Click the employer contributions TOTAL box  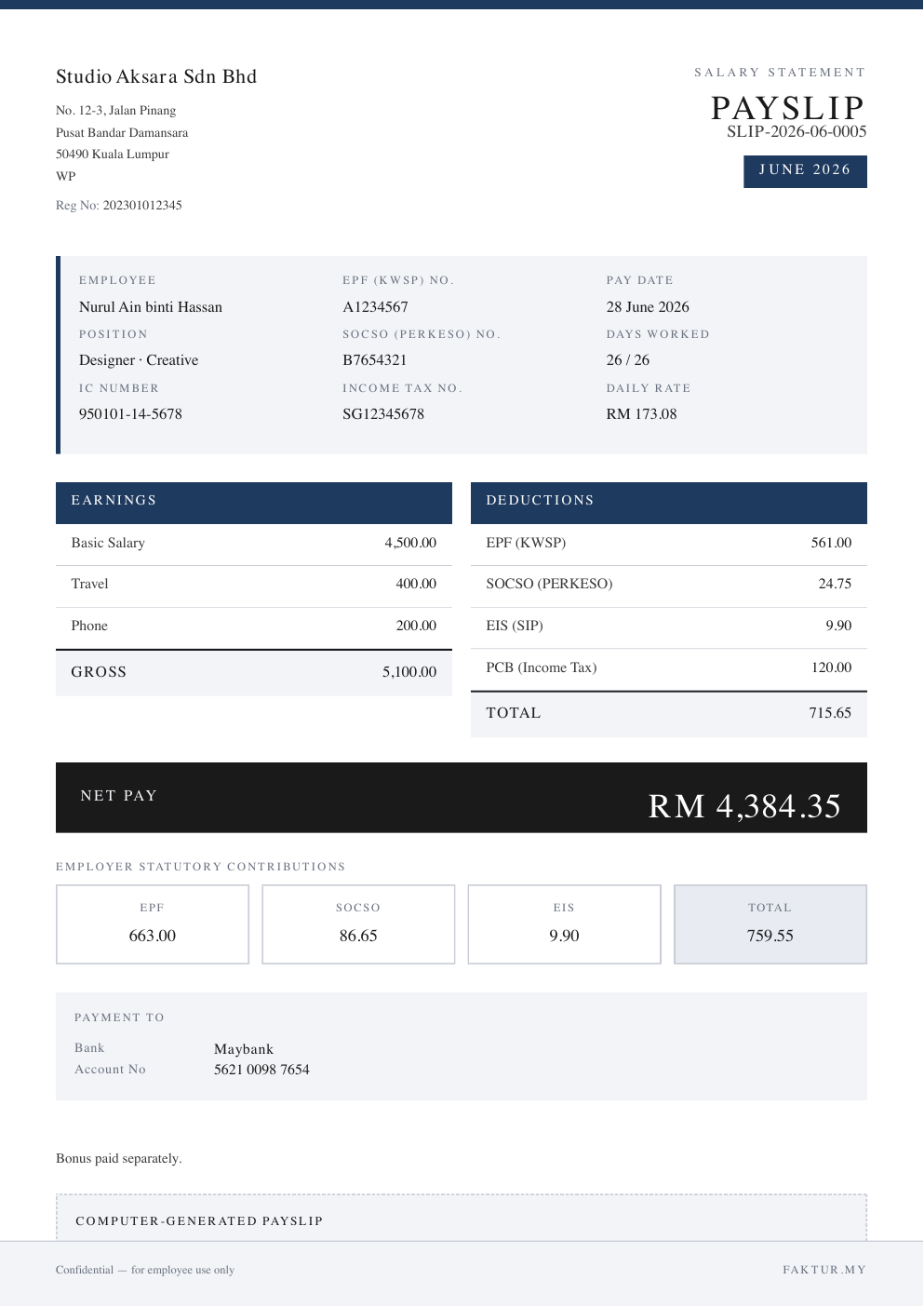pos(770,924)
